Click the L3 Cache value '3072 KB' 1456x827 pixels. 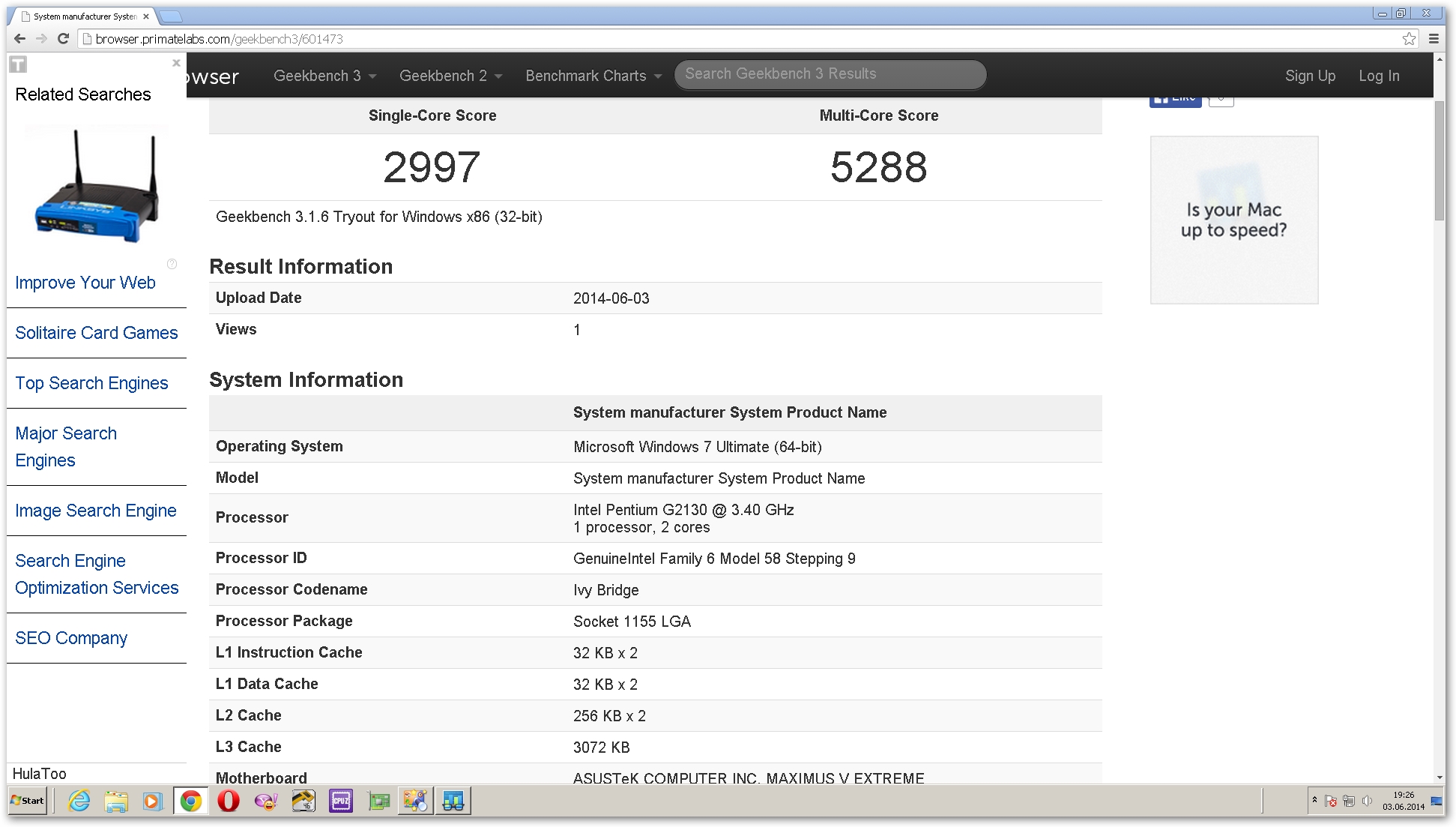602,748
